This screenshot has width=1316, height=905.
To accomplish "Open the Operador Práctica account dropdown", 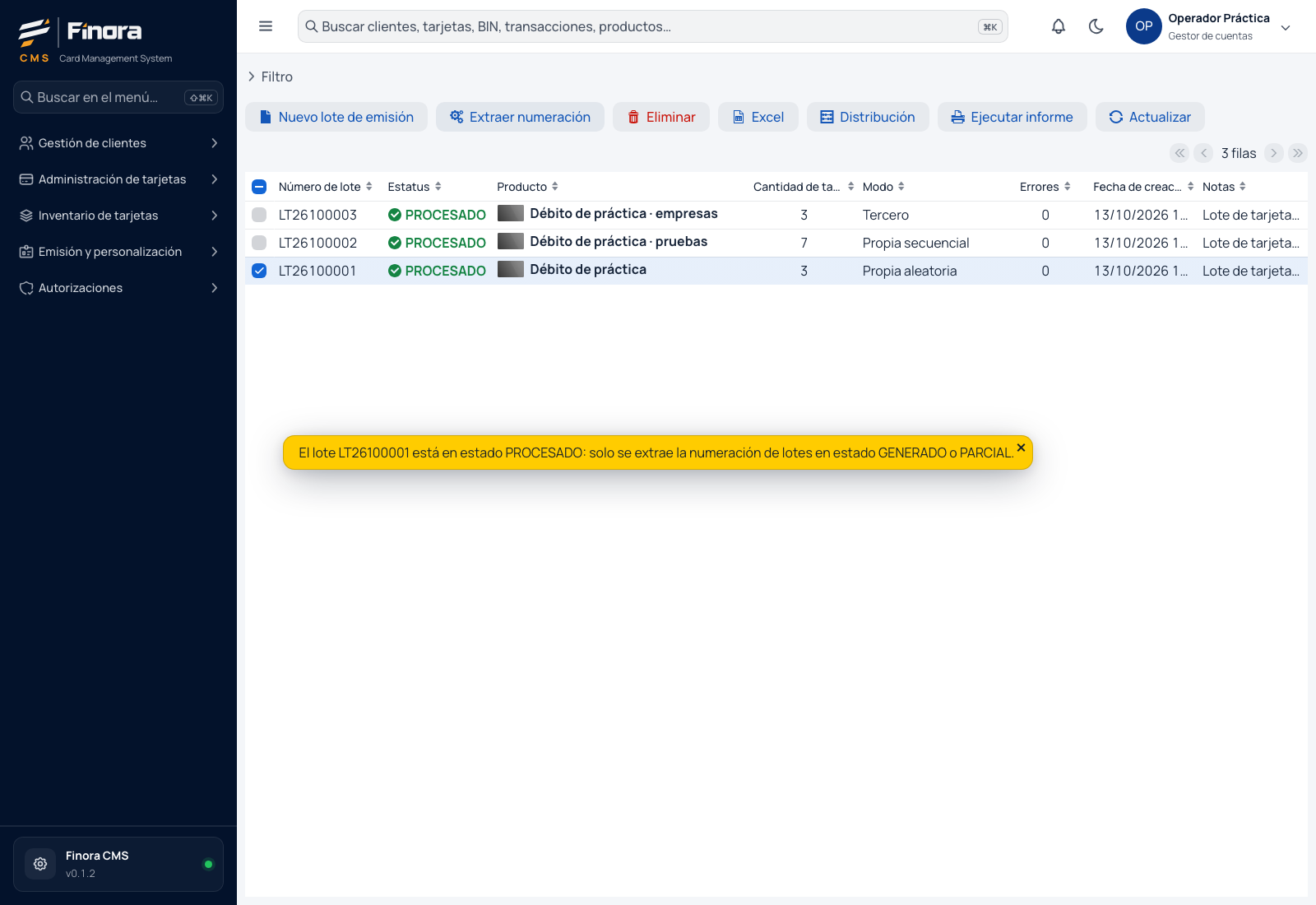I will coord(1286,27).
